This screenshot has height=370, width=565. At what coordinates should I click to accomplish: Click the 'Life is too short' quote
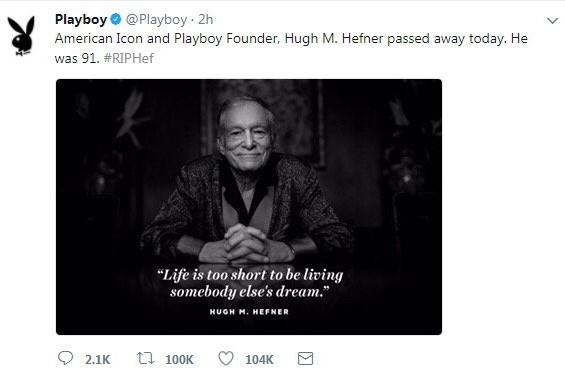250,283
